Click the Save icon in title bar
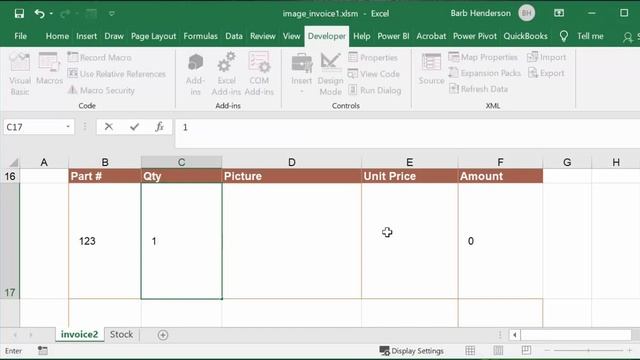Viewport: 640px width, 360px height. [19, 13]
